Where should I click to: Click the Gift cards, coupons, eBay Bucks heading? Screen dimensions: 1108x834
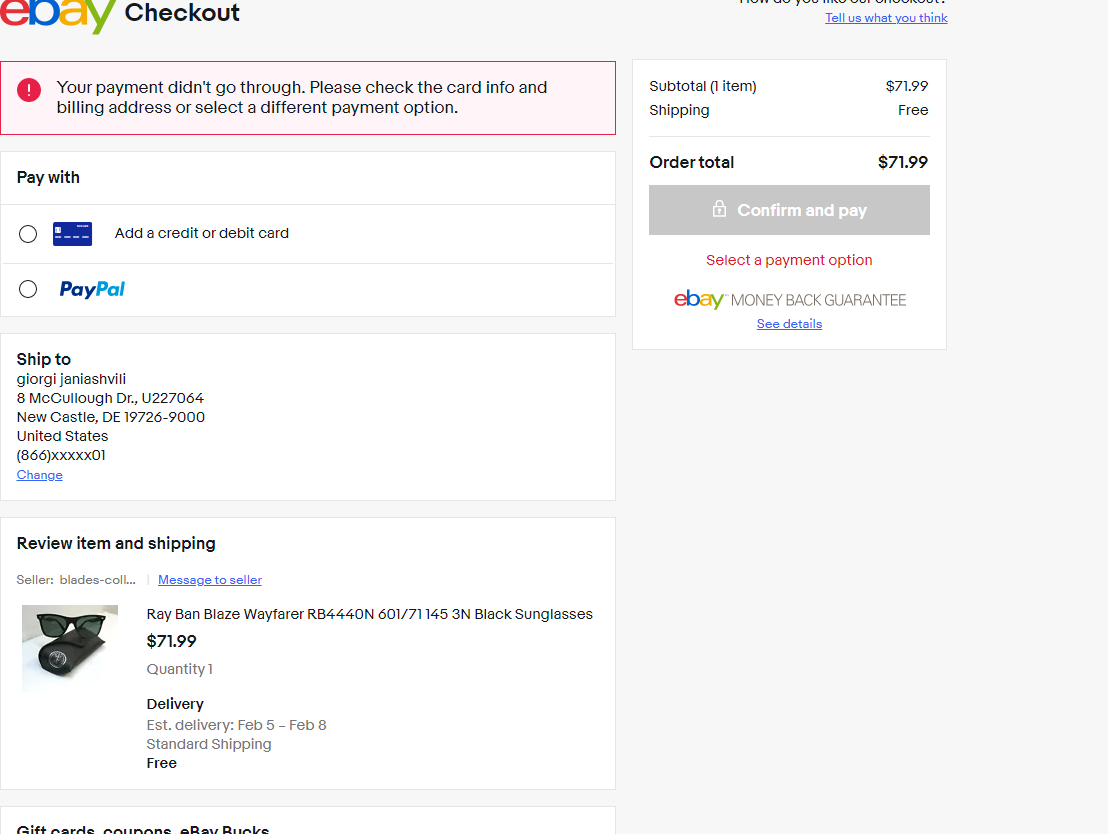[143, 828]
